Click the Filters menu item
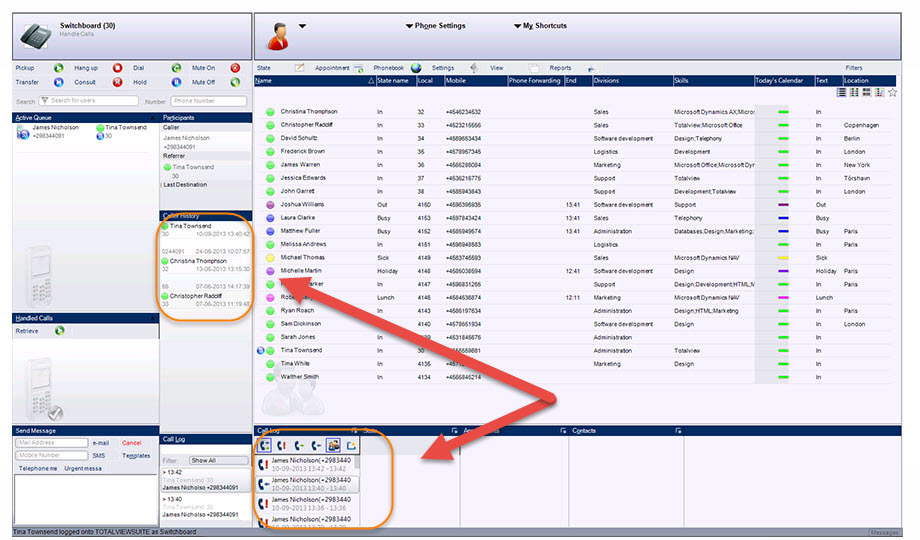Screen dimensions: 920x540 pos(854,68)
